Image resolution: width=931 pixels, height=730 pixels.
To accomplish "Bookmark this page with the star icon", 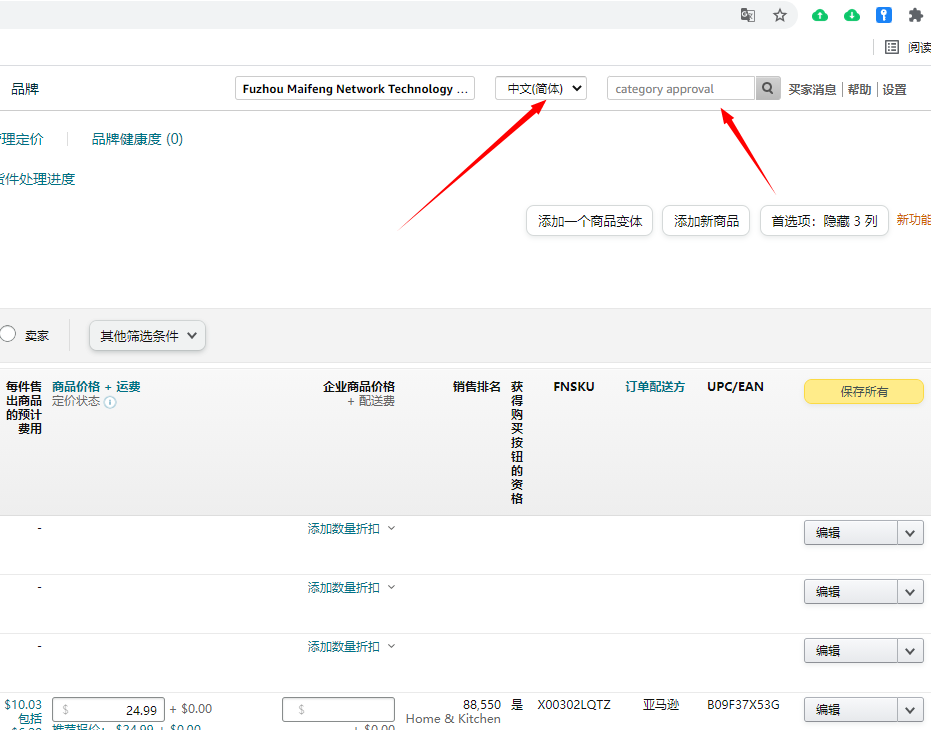I will [780, 15].
